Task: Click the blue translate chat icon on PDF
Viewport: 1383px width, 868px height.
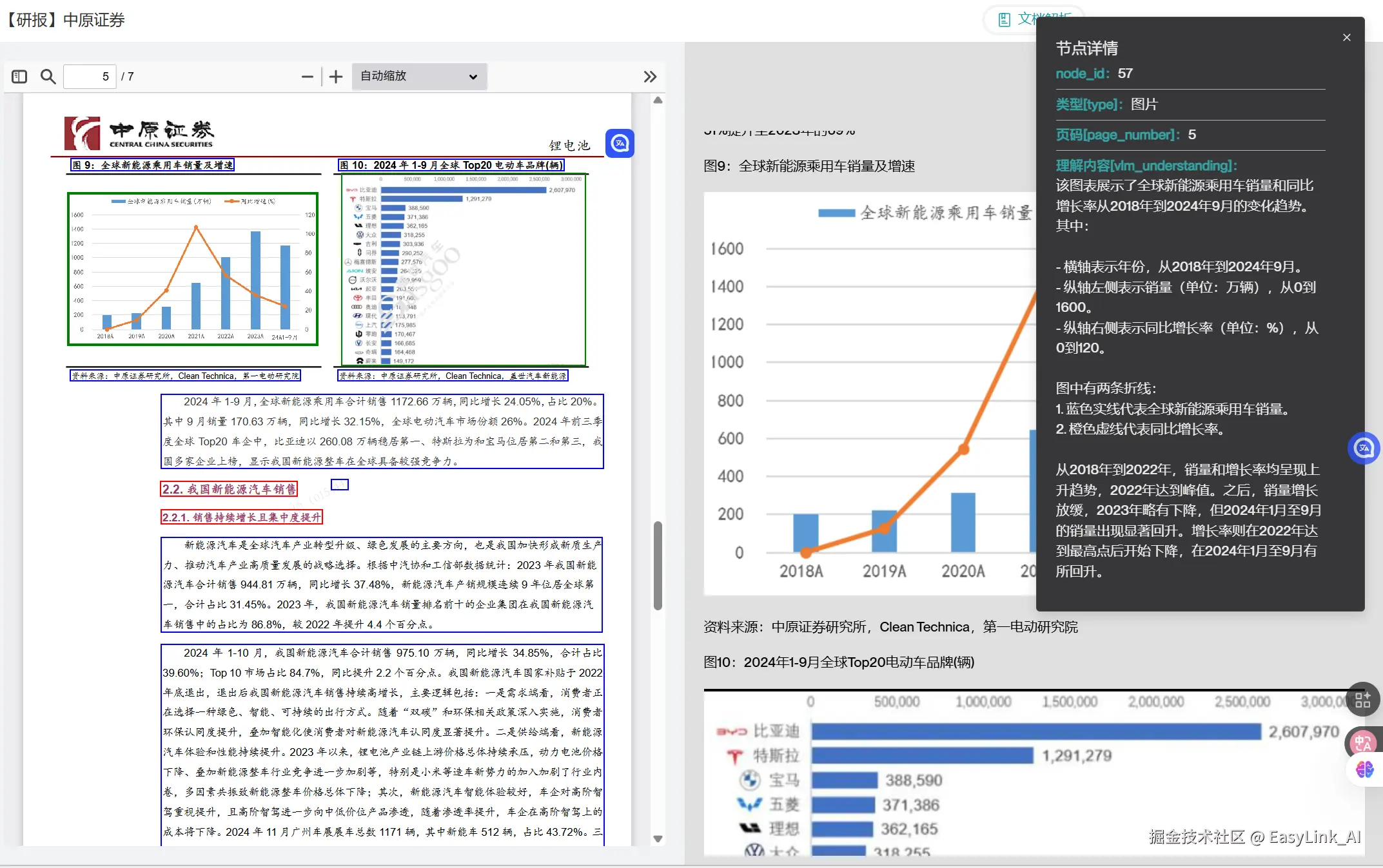Action: [620, 143]
